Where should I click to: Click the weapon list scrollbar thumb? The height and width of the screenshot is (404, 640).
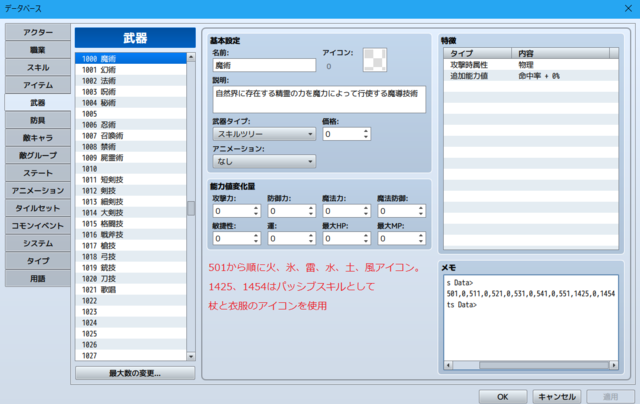point(191,208)
